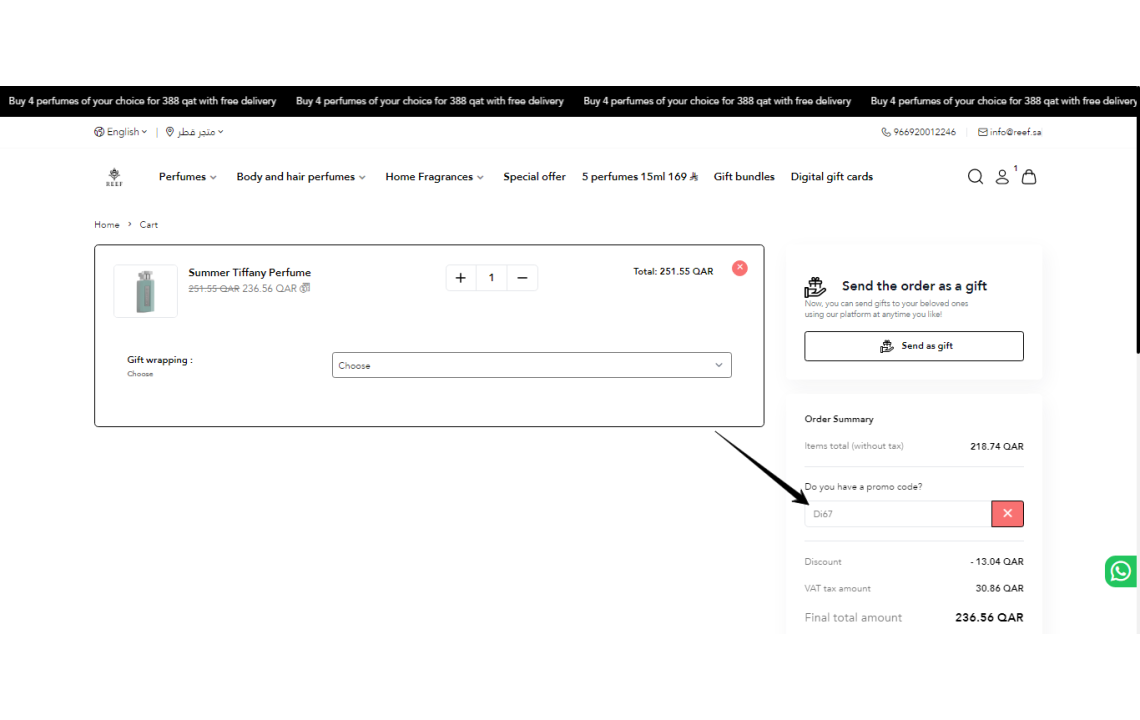Expand the Perfumes menu
1140x720 pixels.
188,177
